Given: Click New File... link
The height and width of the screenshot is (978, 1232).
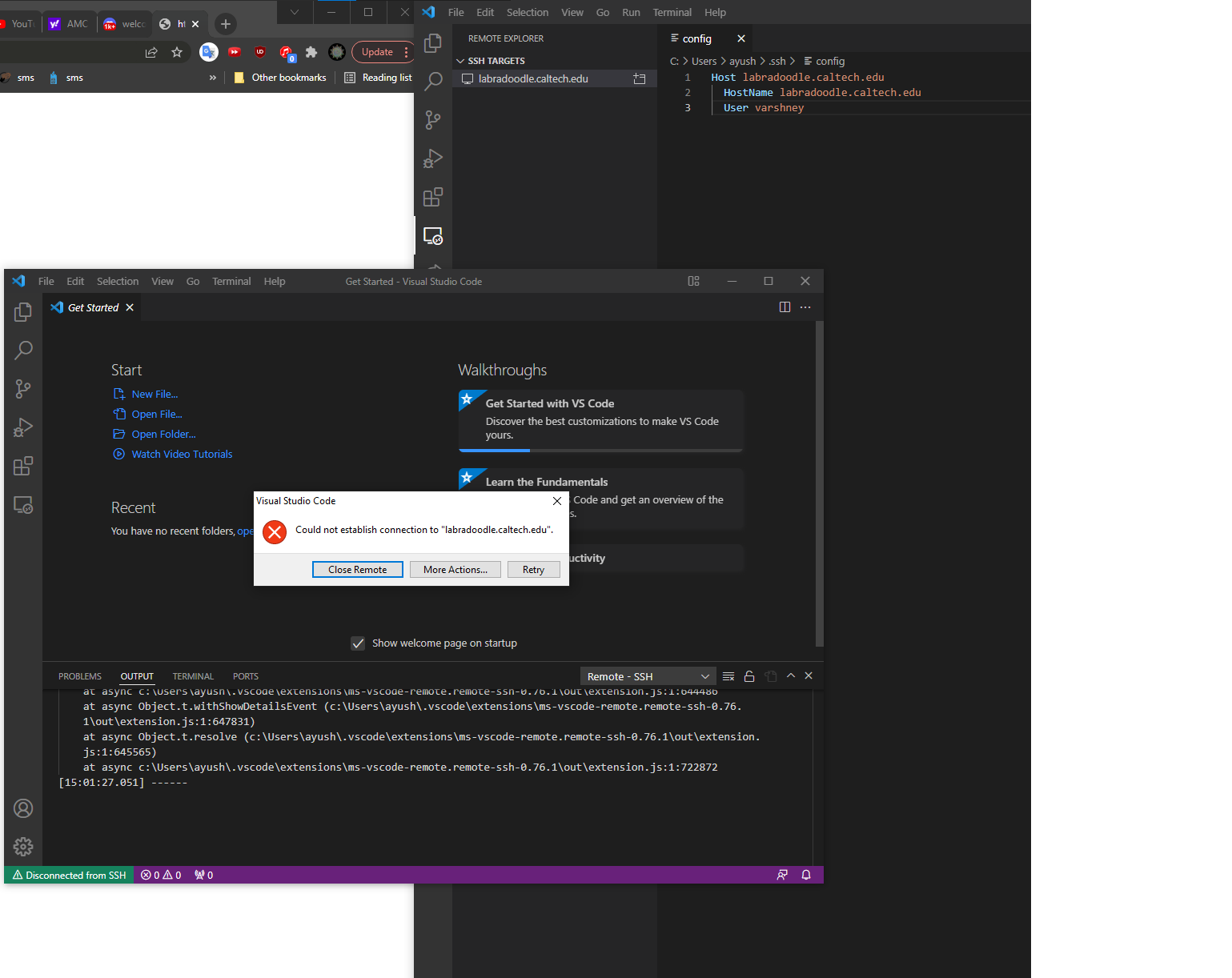Looking at the screenshot, I should click(155, 394).
